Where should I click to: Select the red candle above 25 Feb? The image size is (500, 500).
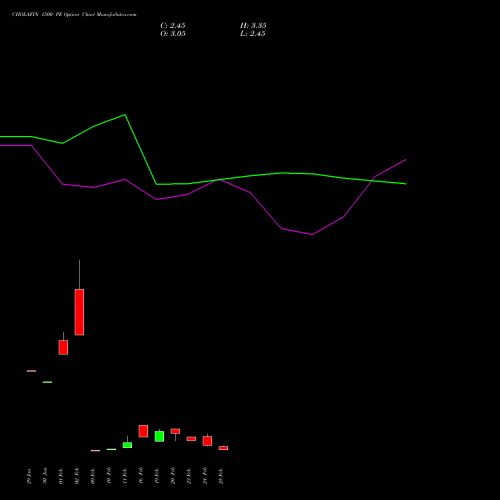tap(223, 448)
